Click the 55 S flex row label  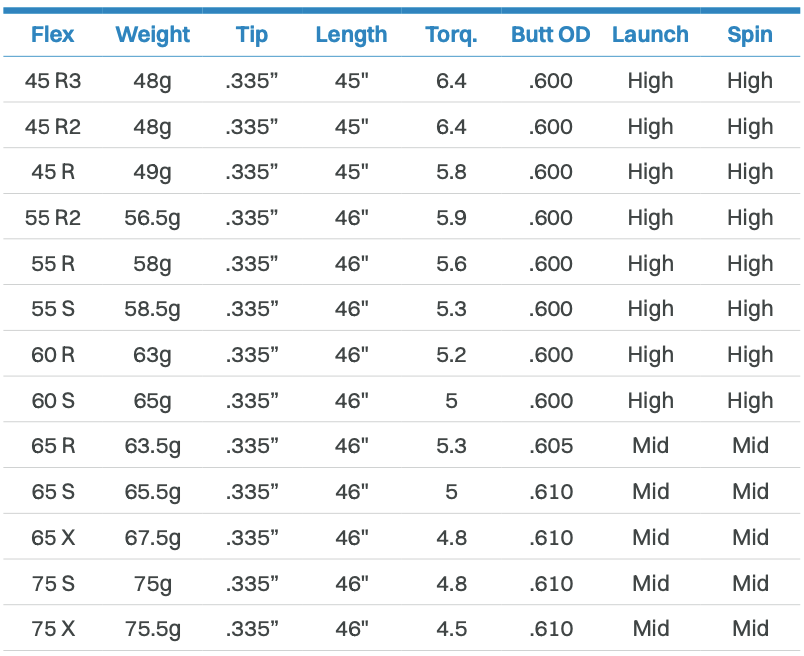point(53,309)
